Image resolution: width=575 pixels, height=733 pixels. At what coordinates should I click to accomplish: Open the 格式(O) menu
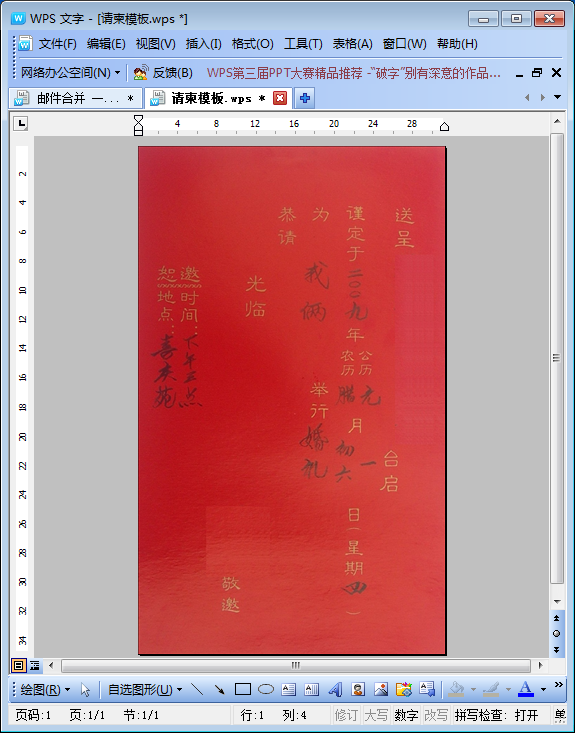pos(252,44)
